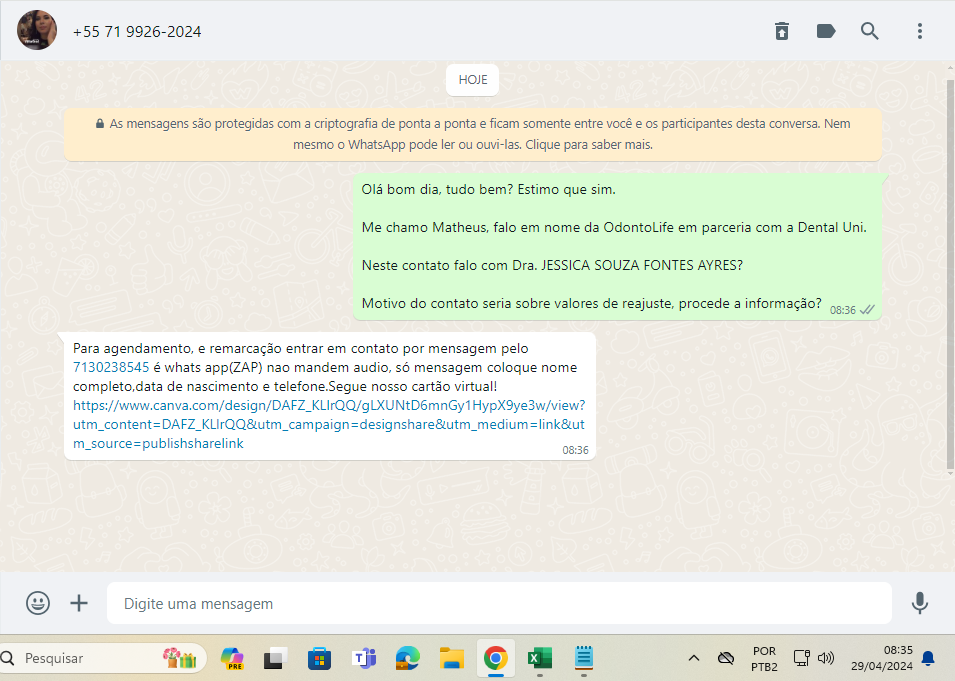Click the phone number 7130238545 link
This screenshot has height=681, width=955.
click(x=111, y=367)
